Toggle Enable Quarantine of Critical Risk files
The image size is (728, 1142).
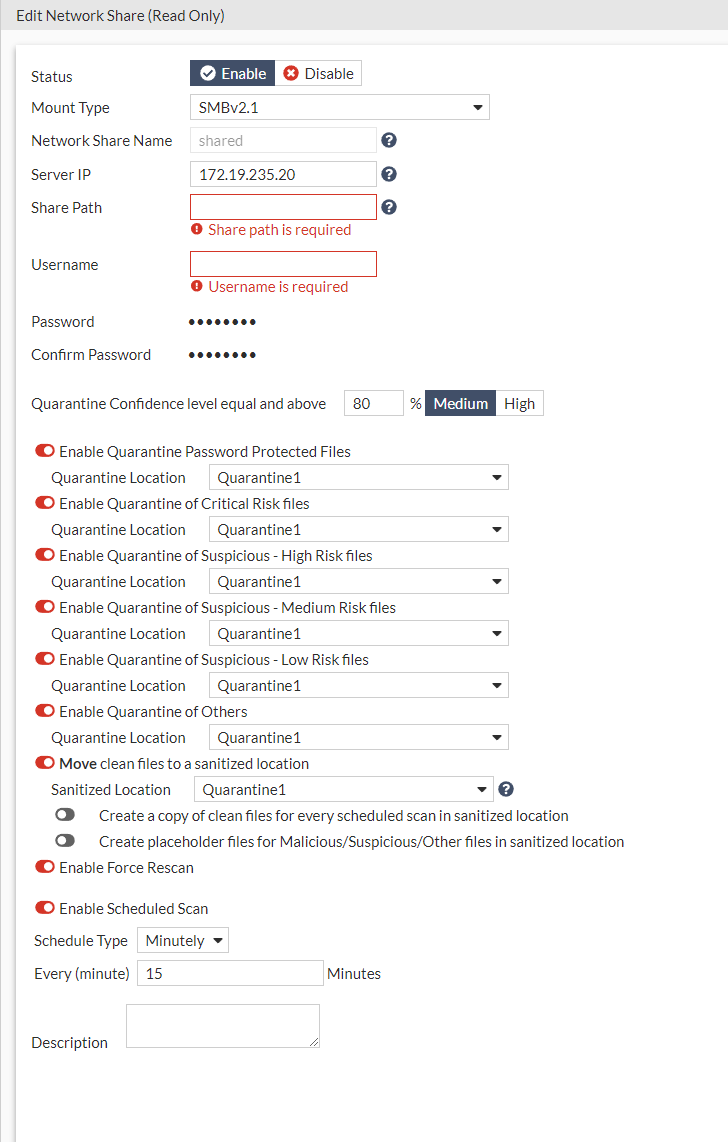pyautogui.click(x=45, y=504)
